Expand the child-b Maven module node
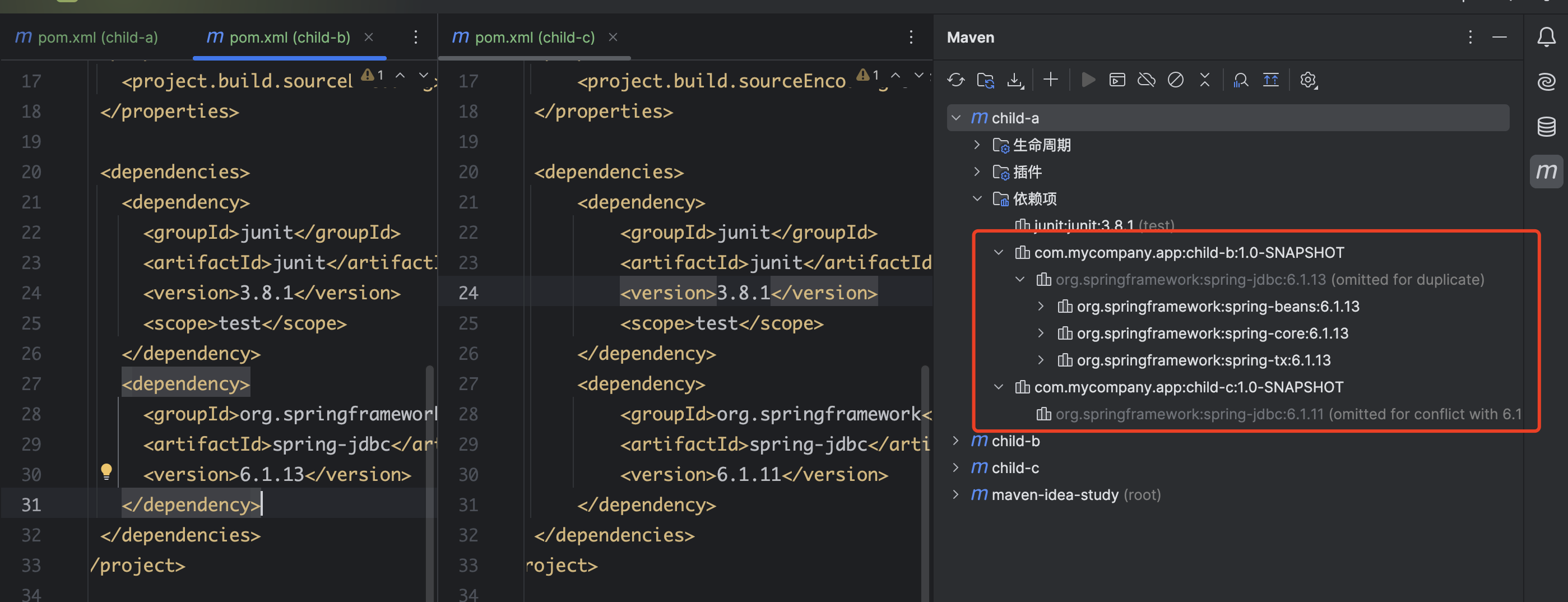This screenshot has width=1568, height=602. [956, 441]
